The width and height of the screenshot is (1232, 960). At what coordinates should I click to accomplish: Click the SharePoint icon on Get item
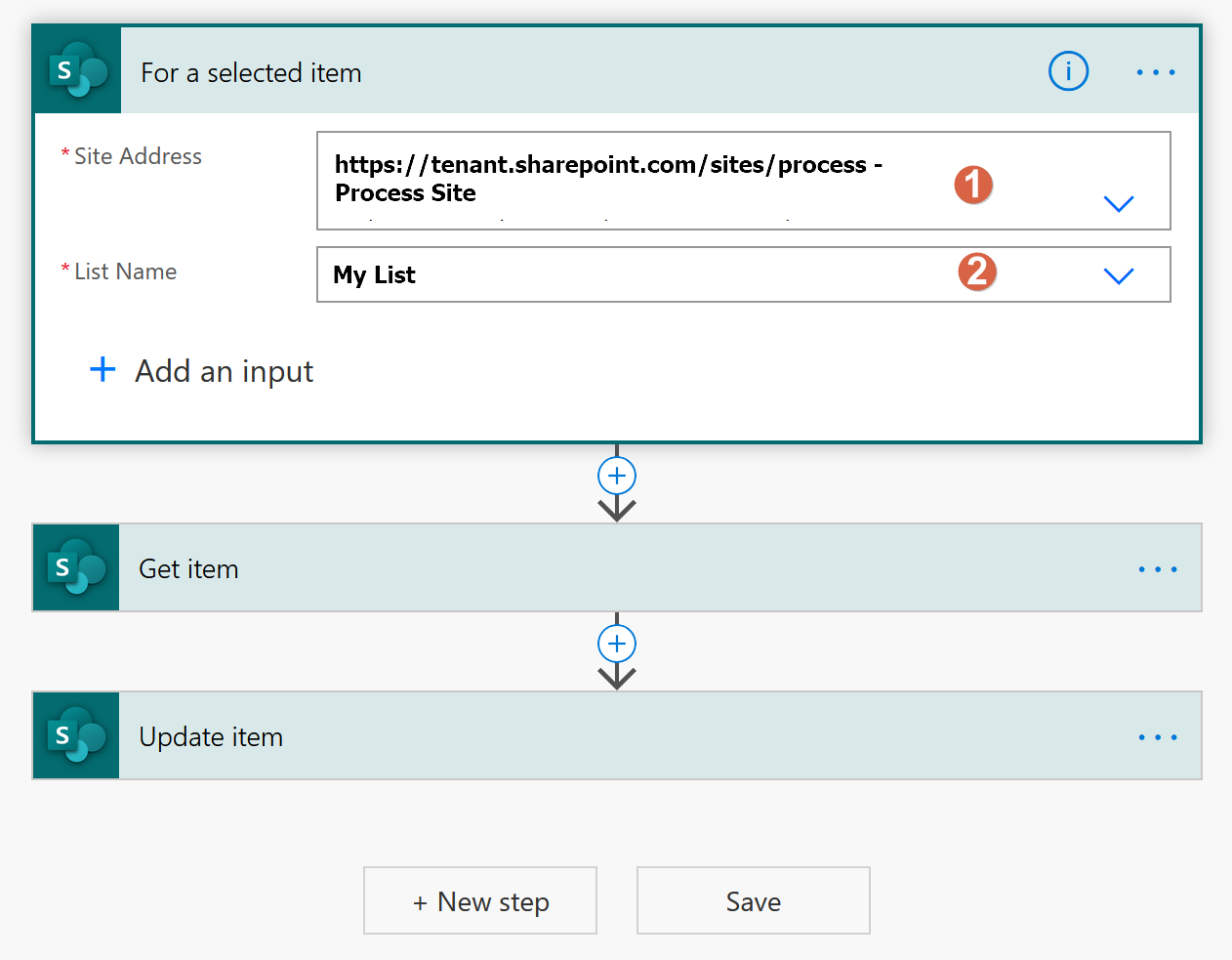(x=75, y=567)
